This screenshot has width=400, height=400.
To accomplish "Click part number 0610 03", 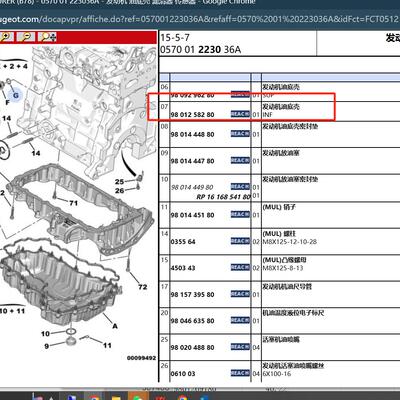I will 183,374.
